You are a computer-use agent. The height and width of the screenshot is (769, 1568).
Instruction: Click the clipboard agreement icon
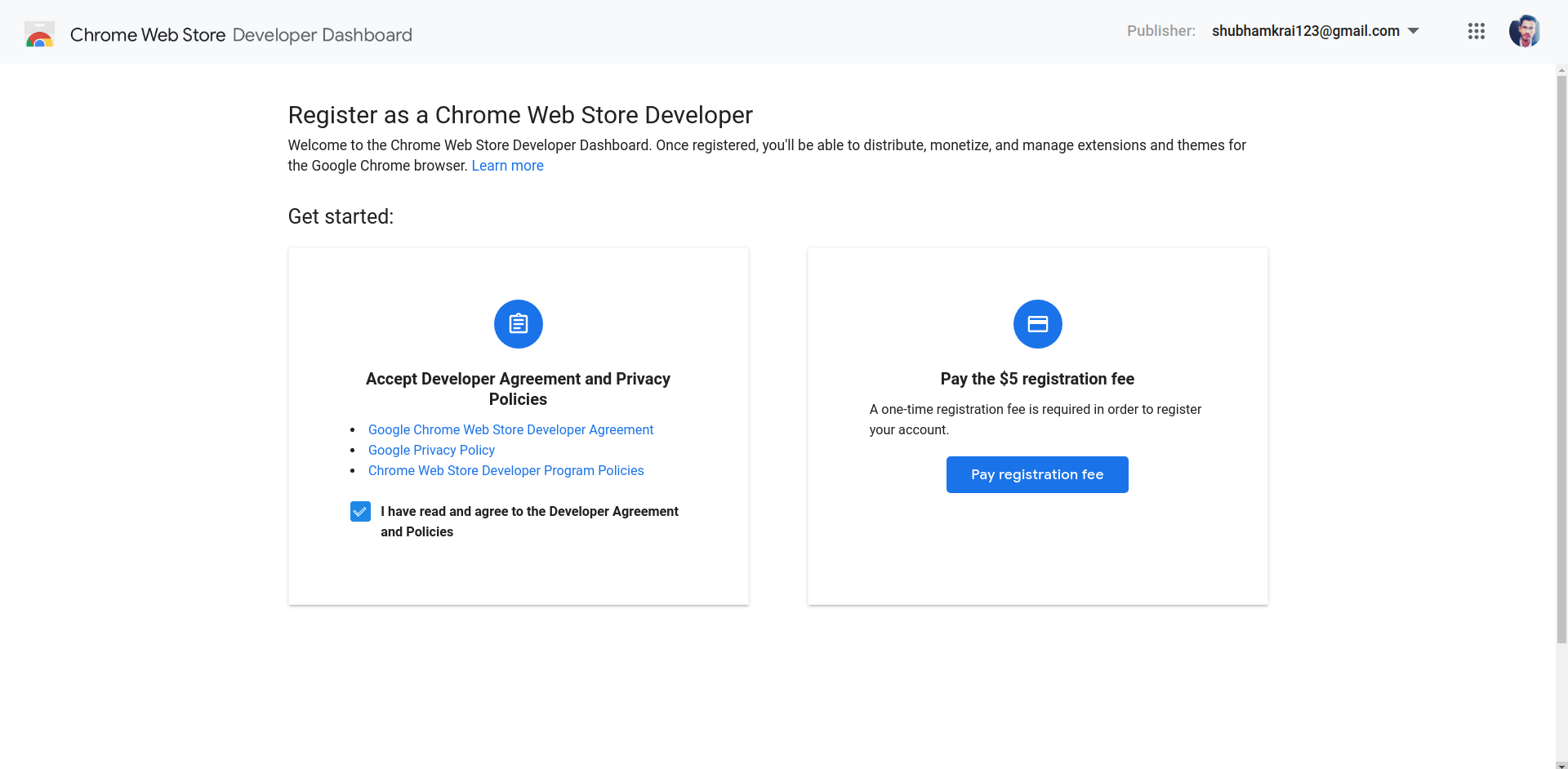click(x=518, y=324)
